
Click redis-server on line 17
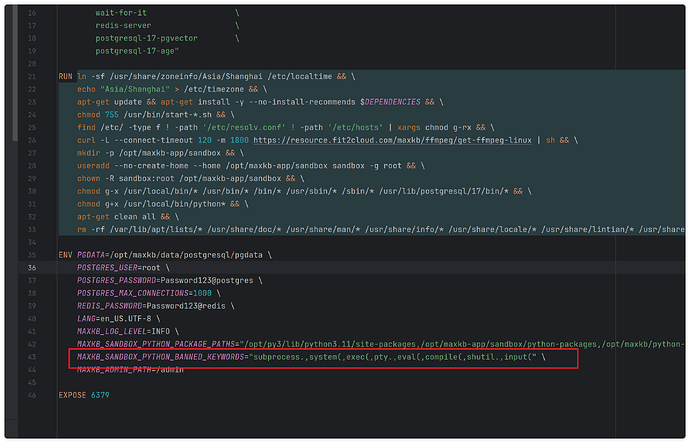tap(123, 26)
